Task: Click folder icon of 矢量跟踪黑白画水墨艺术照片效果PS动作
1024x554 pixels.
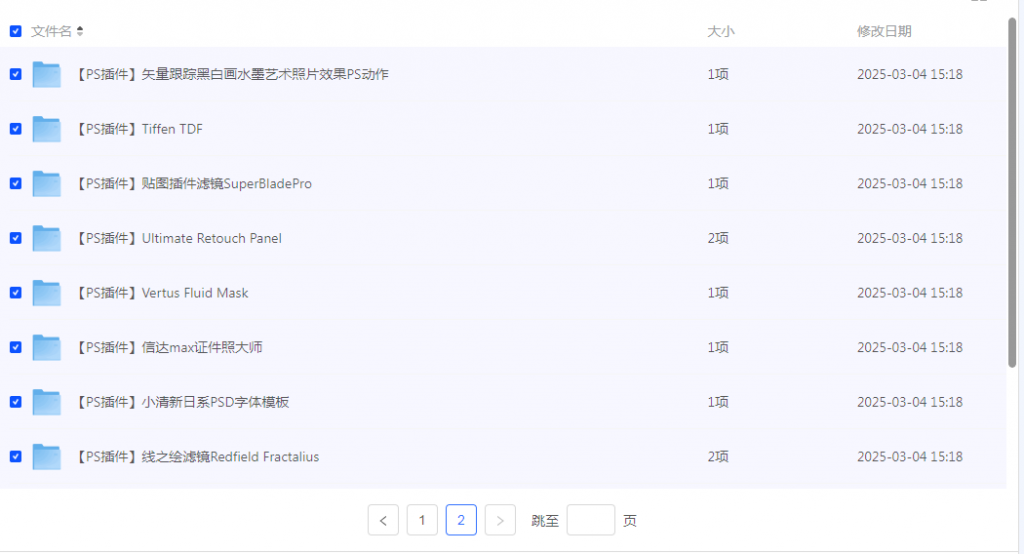Action: 46,74
